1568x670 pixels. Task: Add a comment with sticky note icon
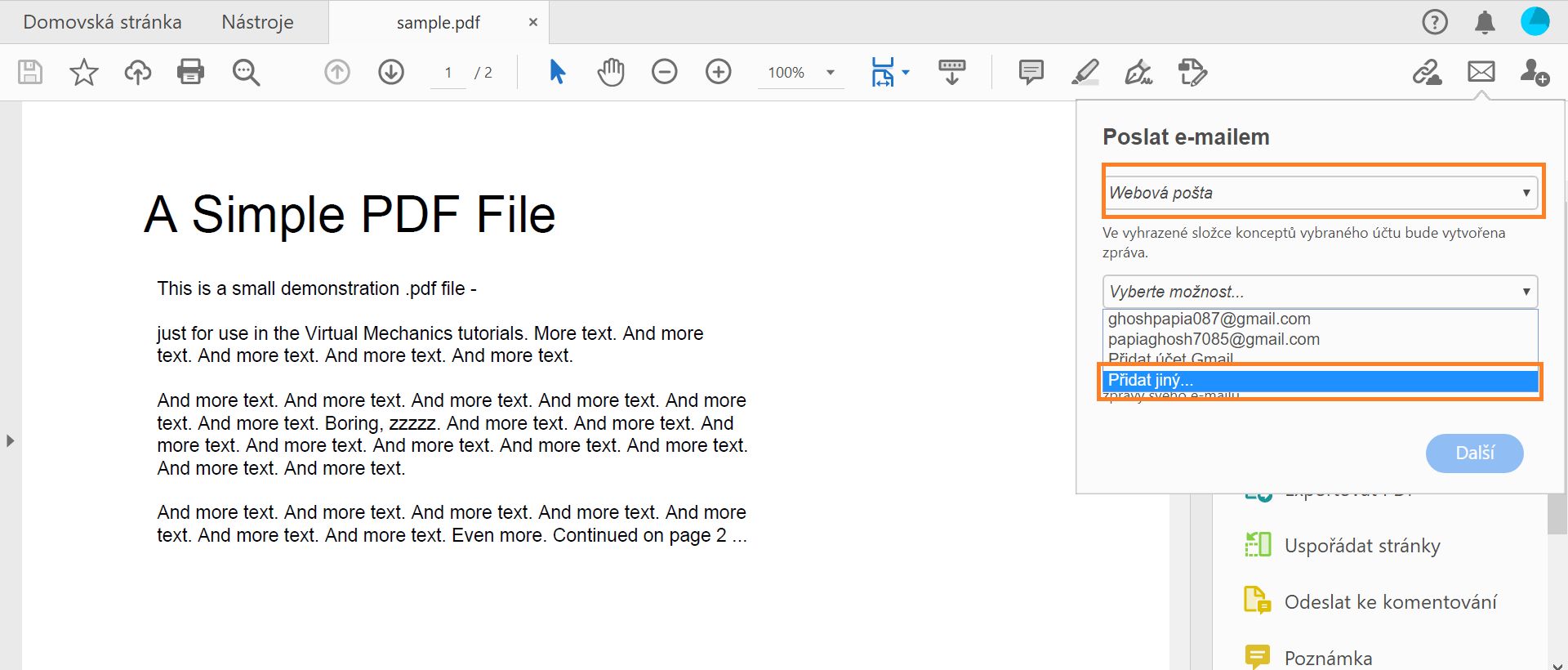(x=1031, y=72)
